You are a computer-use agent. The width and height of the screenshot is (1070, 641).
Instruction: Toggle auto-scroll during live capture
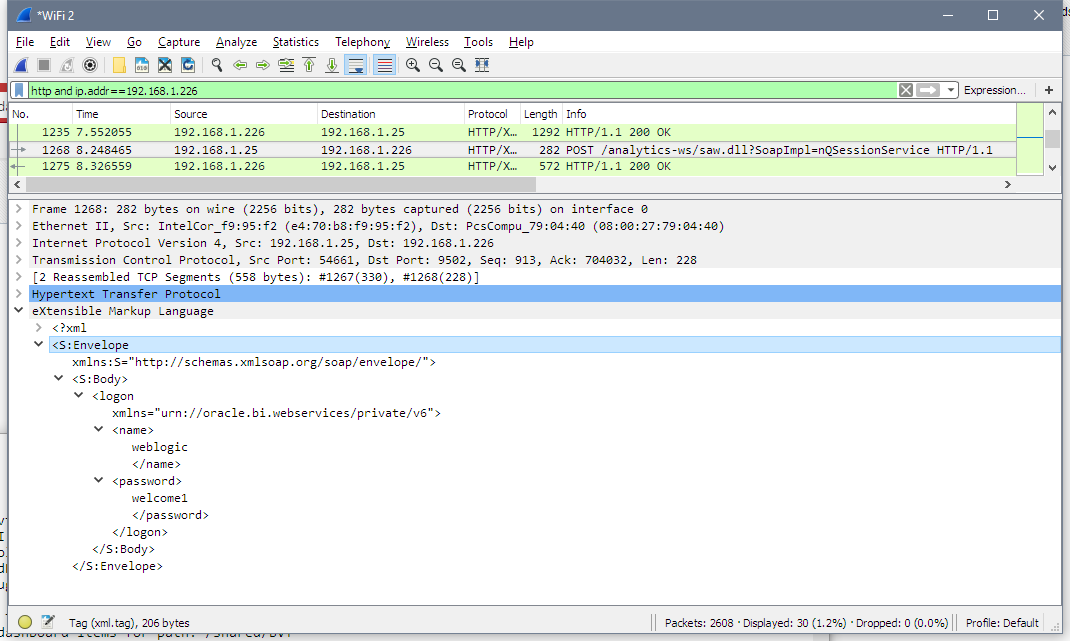(x=356, y=66)
